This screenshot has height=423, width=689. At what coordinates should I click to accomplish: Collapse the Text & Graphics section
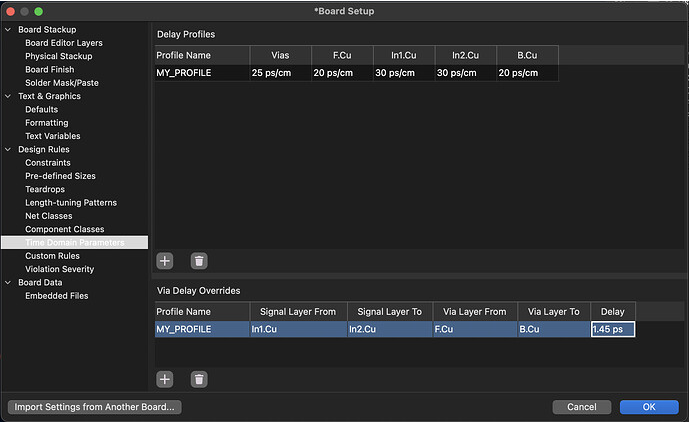9,97
